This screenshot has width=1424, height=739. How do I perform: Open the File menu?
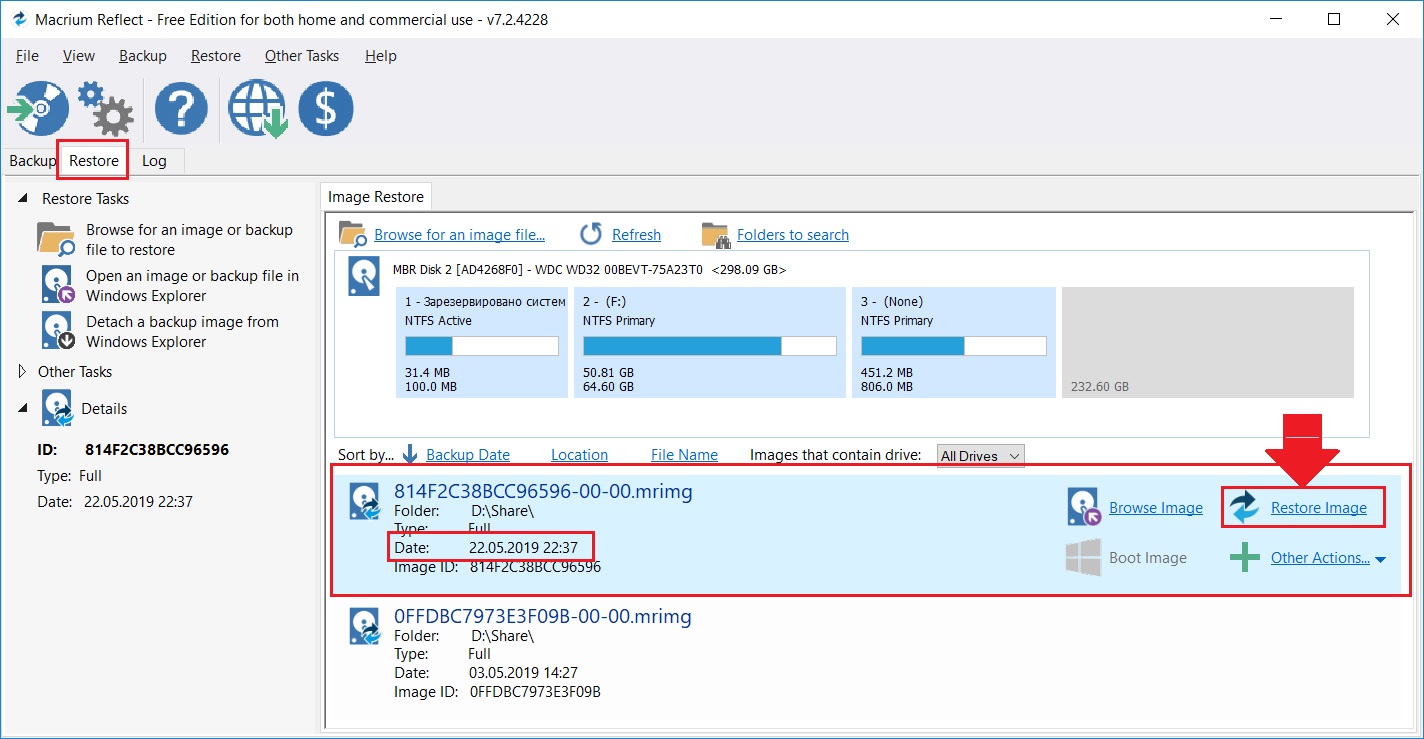pos(27,56)
